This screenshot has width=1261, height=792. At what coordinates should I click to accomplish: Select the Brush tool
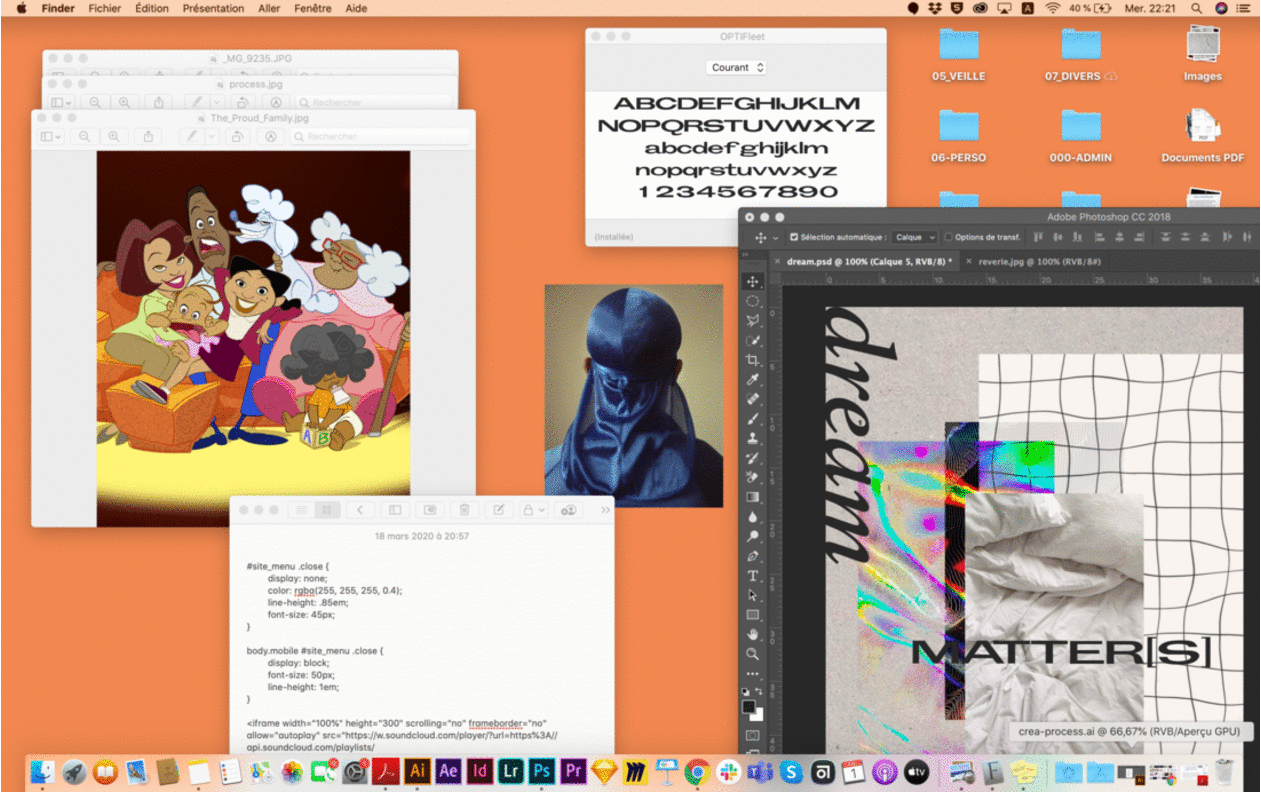[753, 419]
